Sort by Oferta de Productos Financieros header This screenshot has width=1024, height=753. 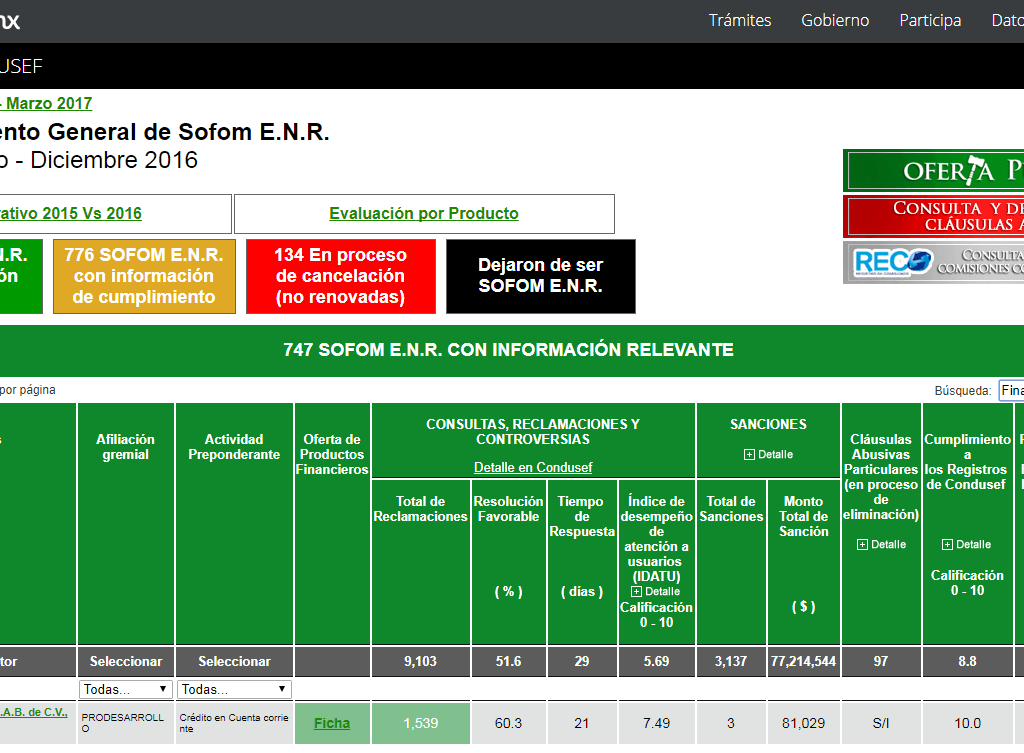click(x=332, y=524)
